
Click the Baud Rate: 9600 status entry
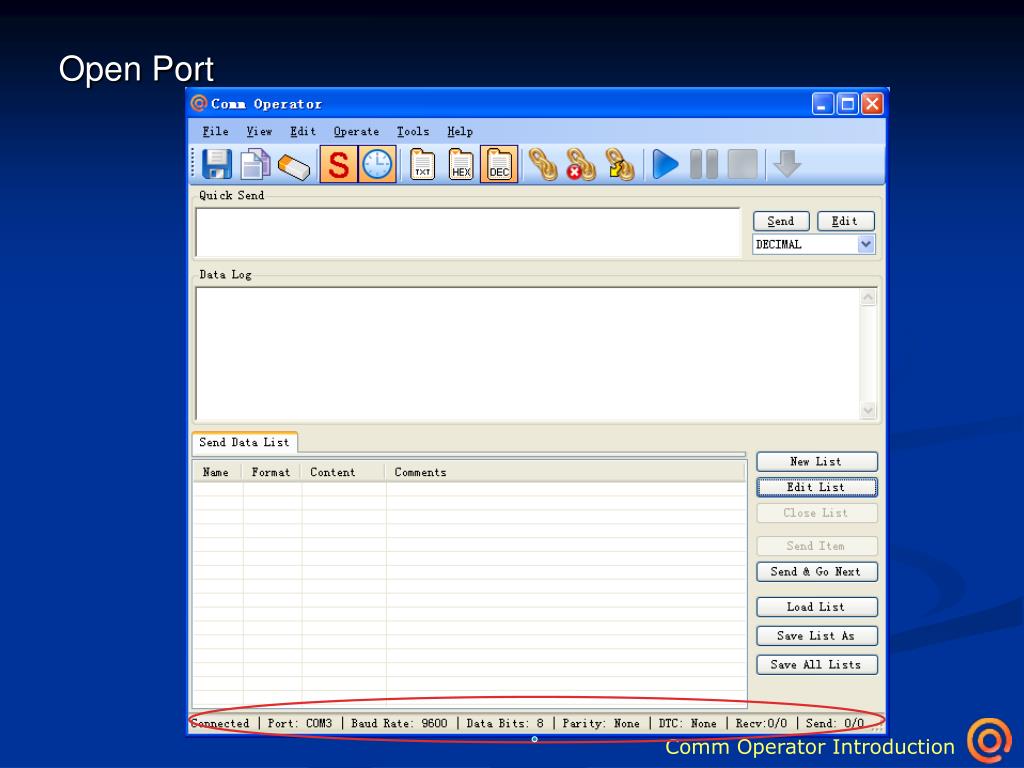[x=399, y=723]
